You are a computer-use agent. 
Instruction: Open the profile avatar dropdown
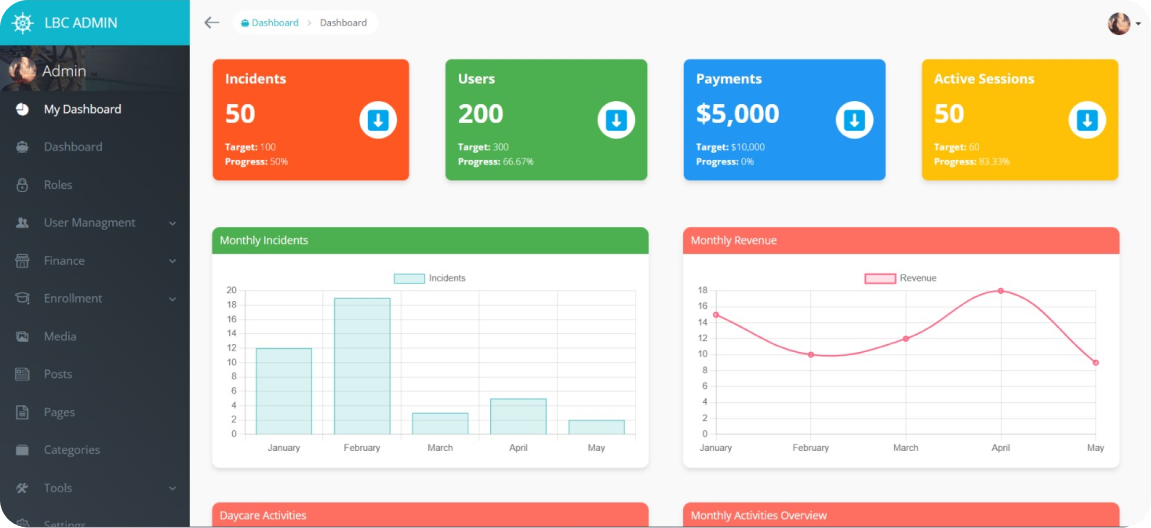pos(1123,23)
